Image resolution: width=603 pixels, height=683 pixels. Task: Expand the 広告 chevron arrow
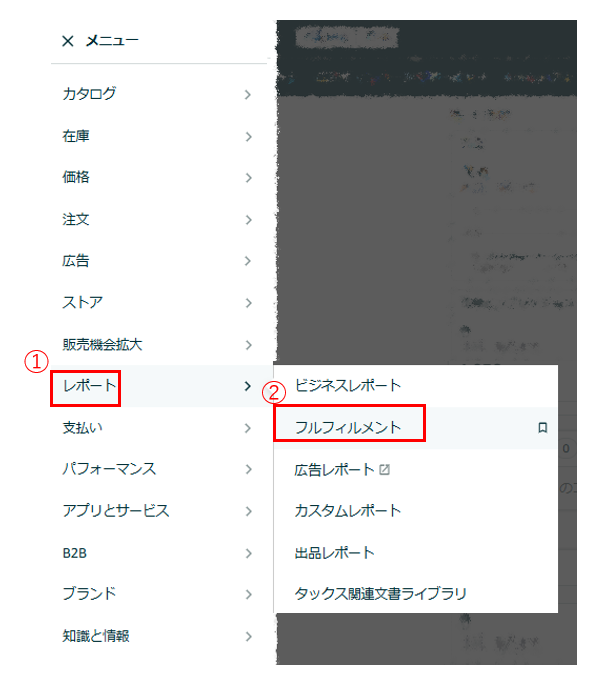248,261
